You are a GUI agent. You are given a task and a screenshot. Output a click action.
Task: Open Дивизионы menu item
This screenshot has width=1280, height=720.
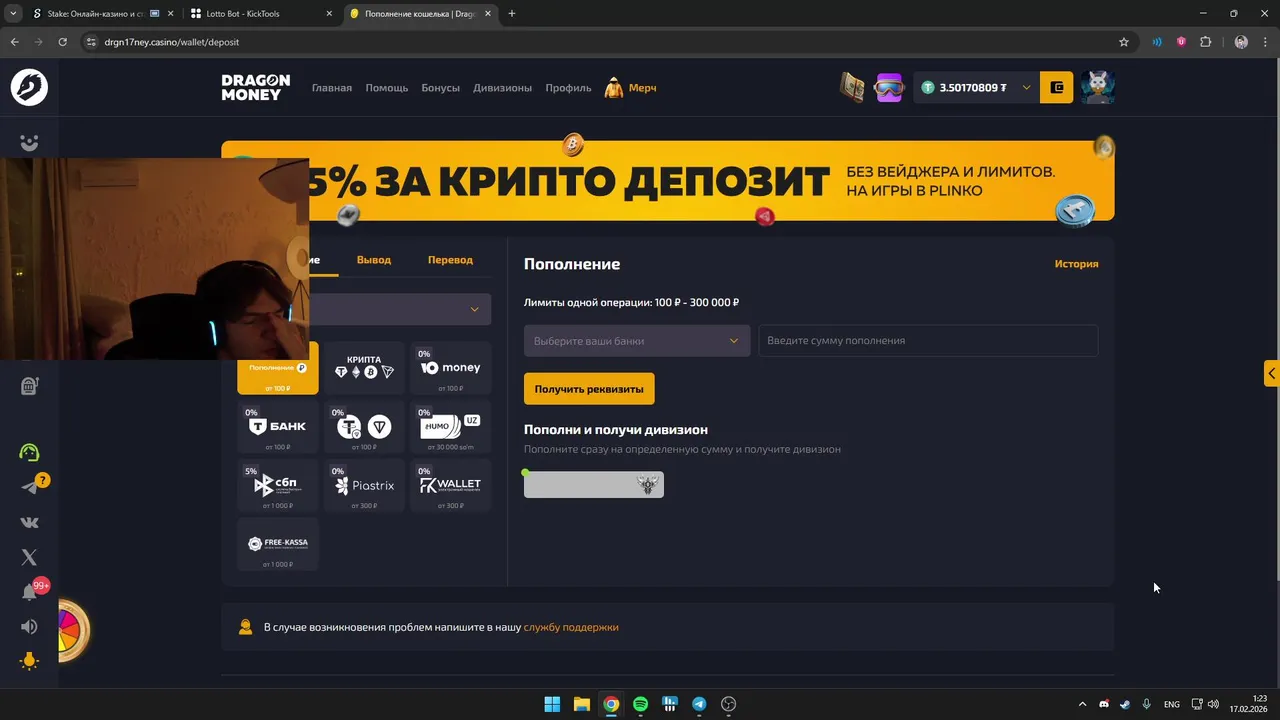pos(503,88)
